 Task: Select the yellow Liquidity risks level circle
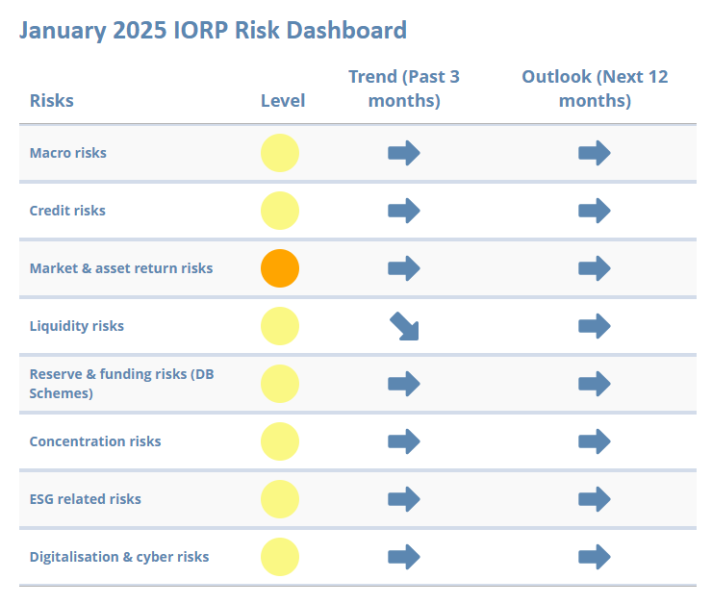pyautogui.click(x=280, y=326)
